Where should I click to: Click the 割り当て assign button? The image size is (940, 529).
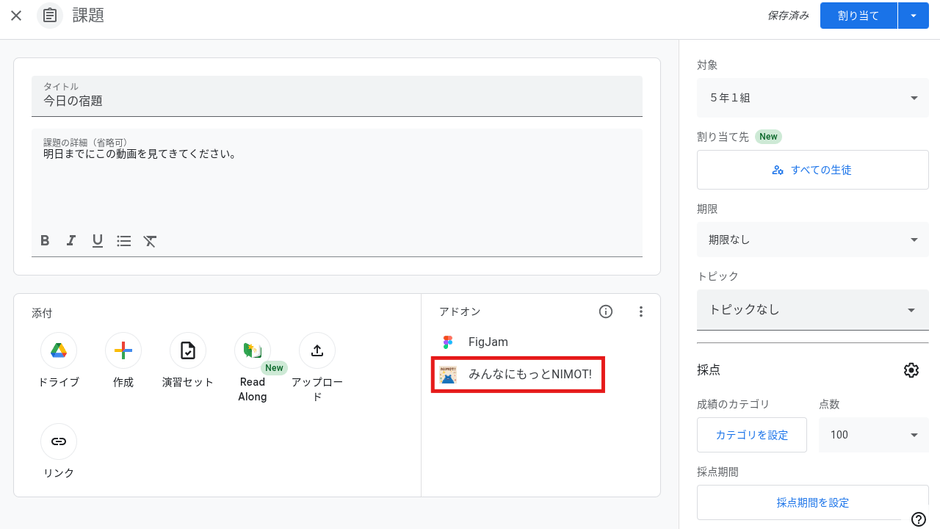[x=858, y=16]
